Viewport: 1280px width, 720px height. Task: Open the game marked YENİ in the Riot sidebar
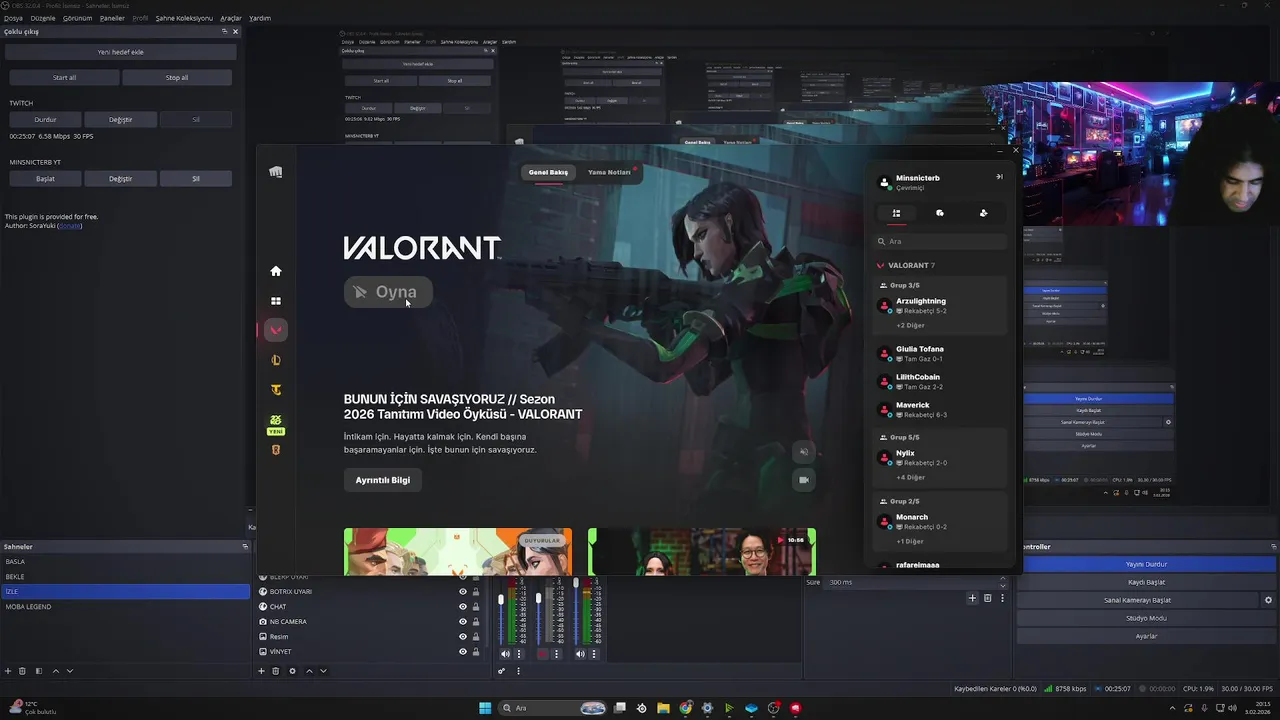pyautogui.click(x=276, y=425)
